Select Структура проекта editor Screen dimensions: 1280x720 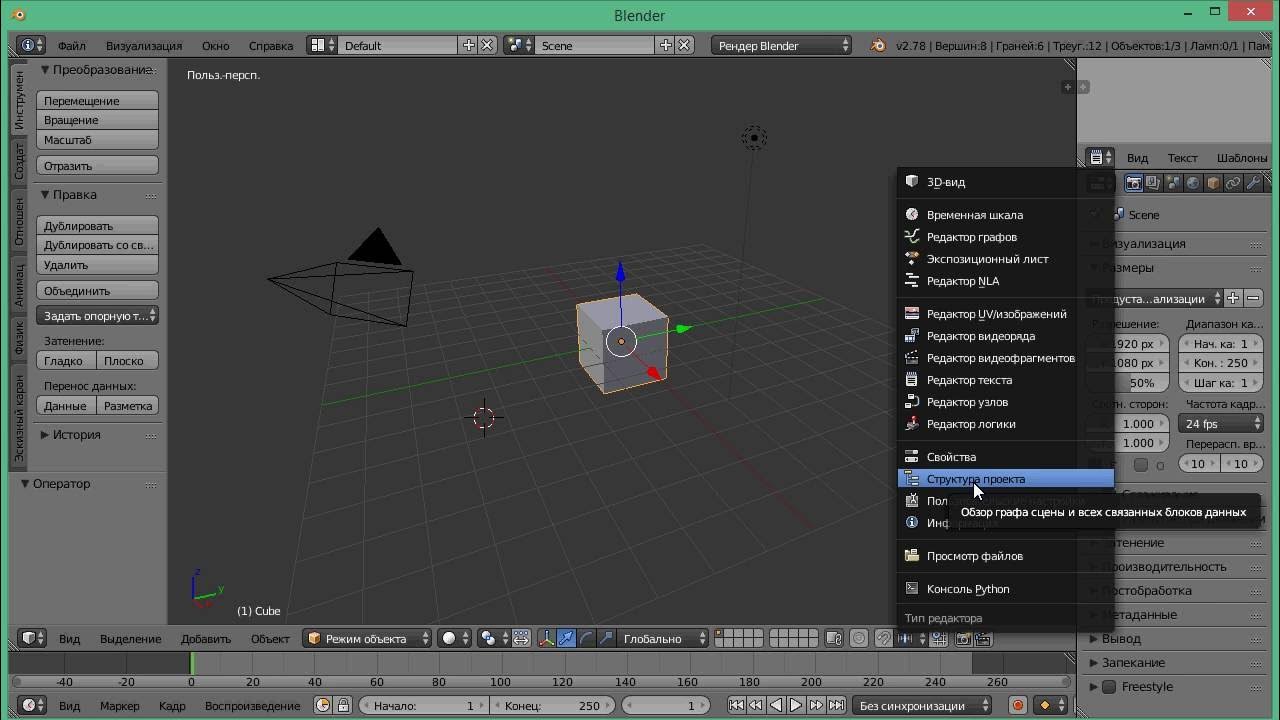click(1006, 479)
